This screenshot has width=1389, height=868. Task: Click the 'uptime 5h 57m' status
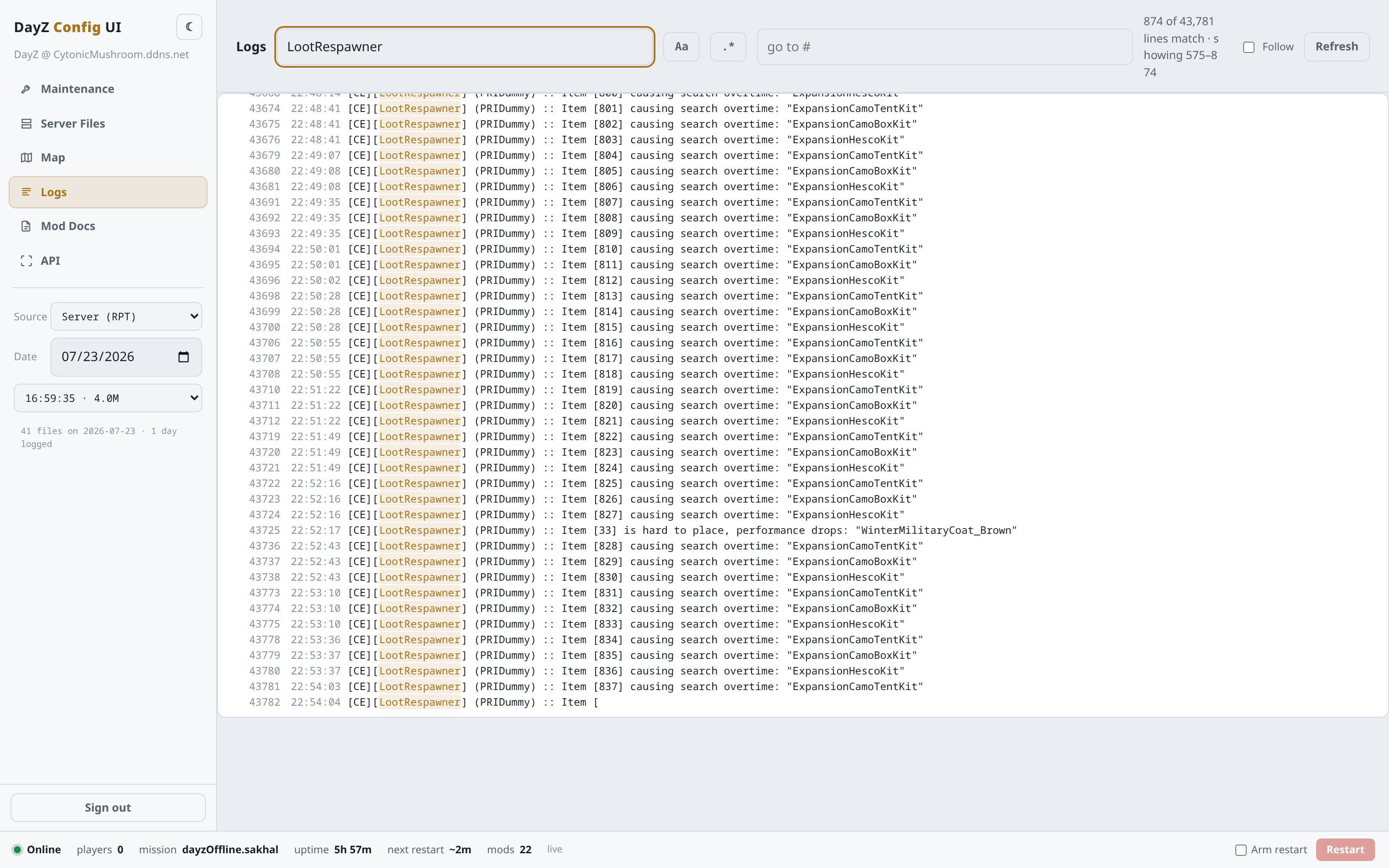[332, 850]
